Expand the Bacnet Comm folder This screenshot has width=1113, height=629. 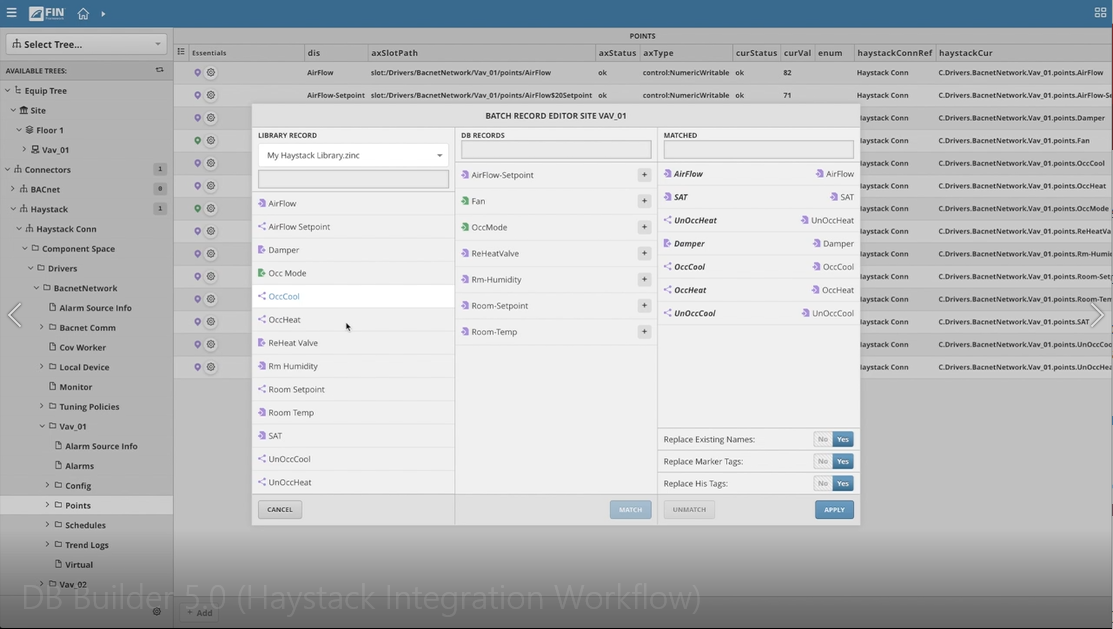42,327
